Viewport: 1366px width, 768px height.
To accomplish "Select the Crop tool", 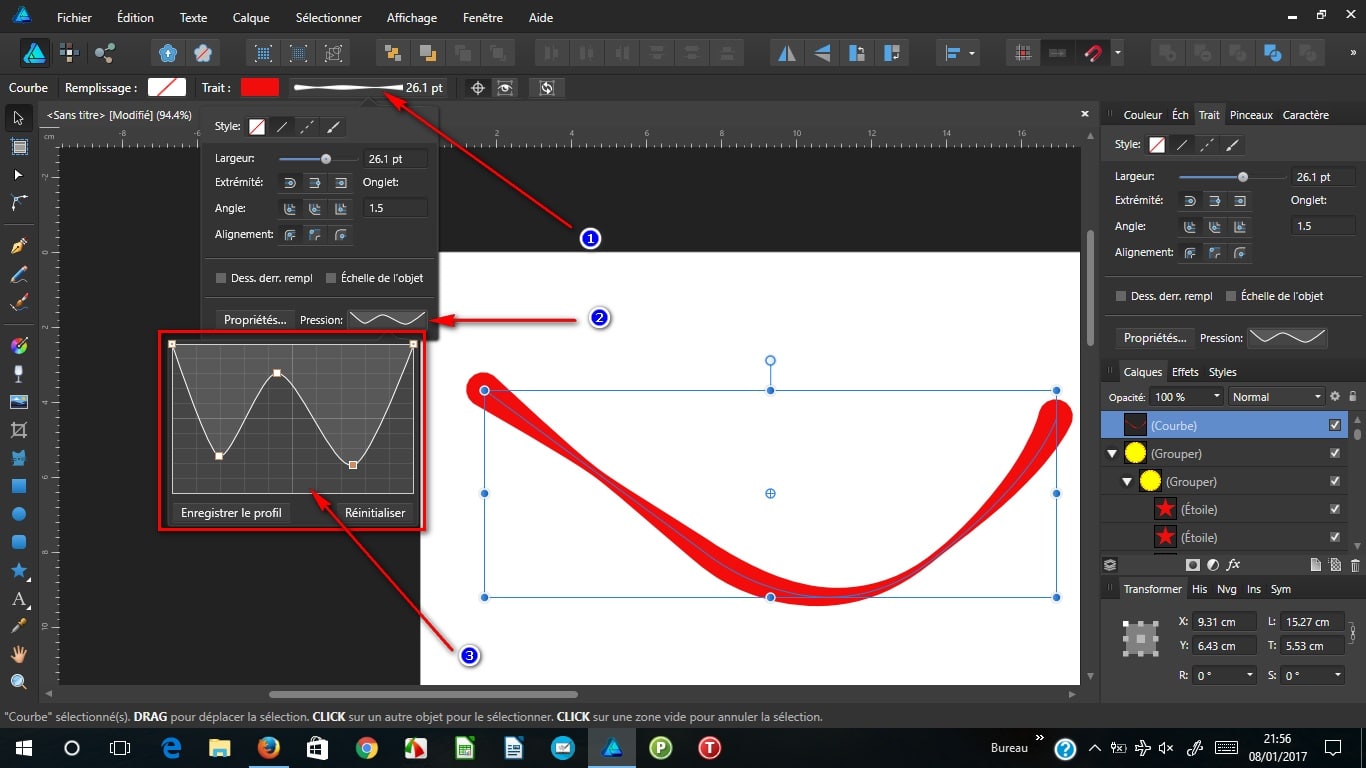I will 18,430.
